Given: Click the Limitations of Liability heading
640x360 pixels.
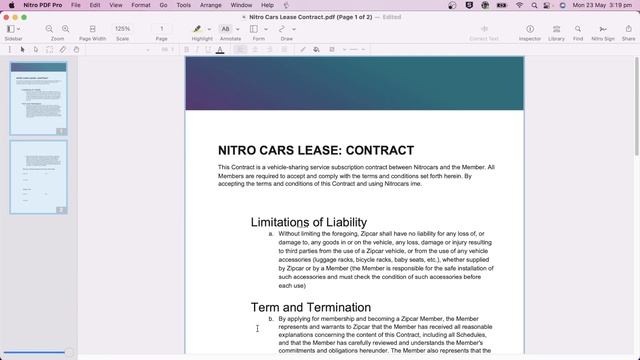Looking at the screenshot, I should [309, 222].
